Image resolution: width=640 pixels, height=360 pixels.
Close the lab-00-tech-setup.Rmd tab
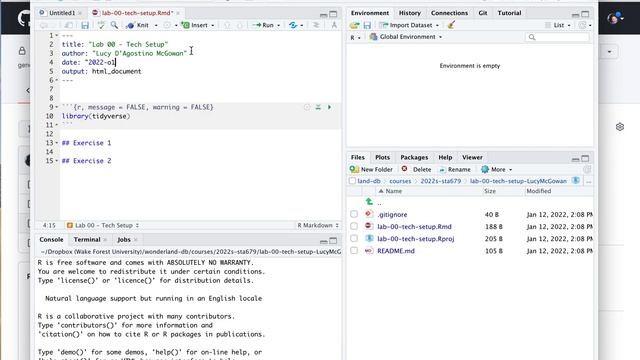[178, 13]
